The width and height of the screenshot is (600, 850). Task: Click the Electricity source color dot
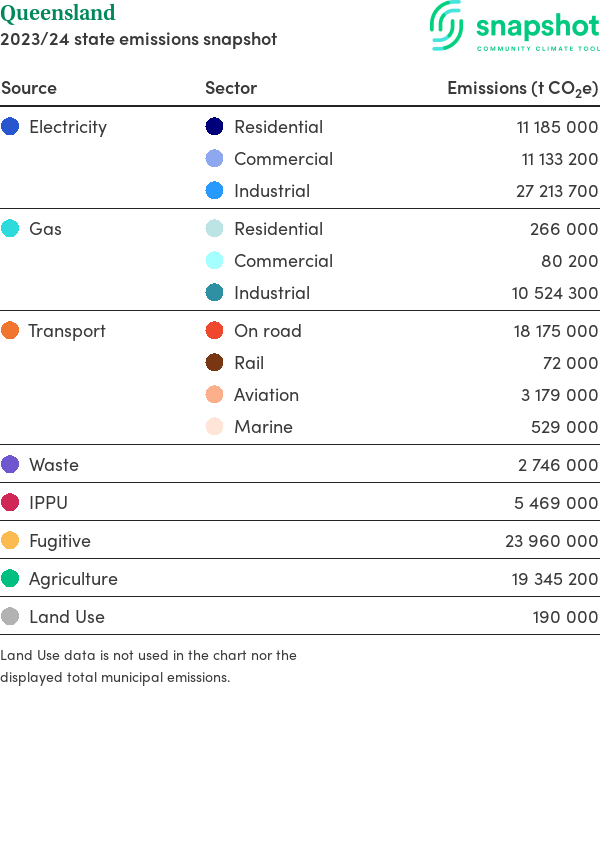coord(10,127)
